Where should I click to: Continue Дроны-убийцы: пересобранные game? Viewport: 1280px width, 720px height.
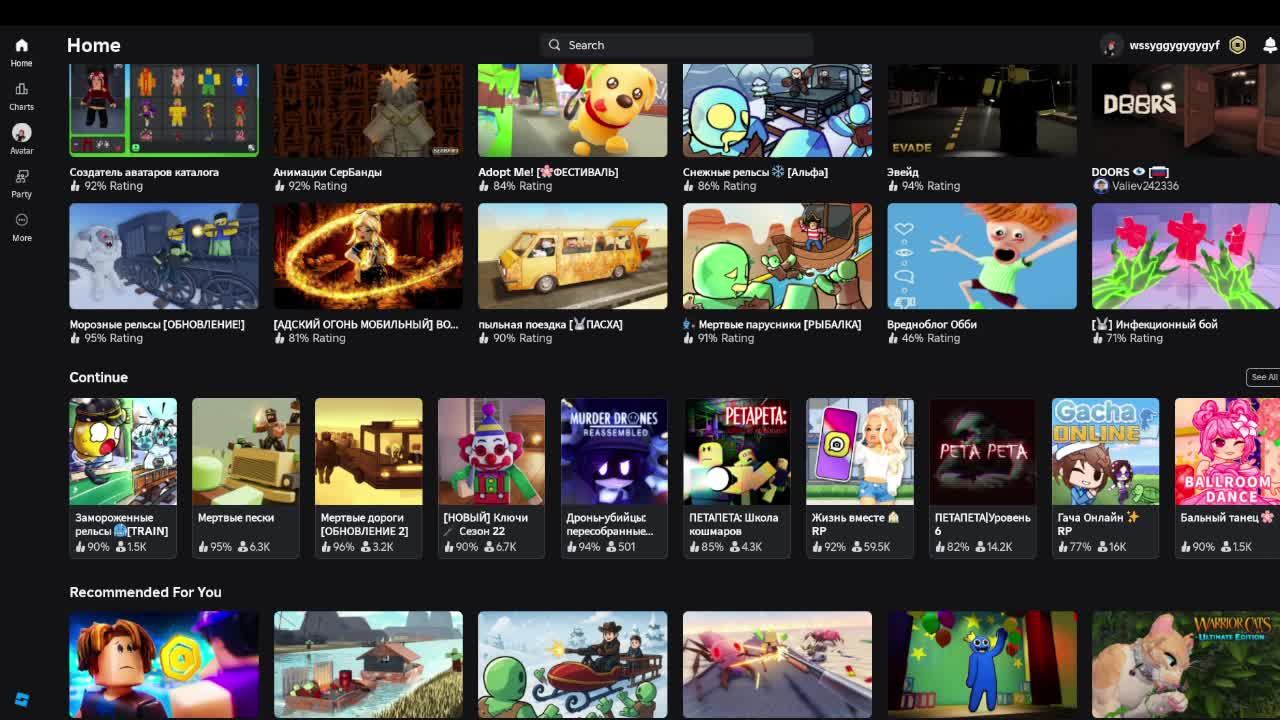(x=614, y=477)
